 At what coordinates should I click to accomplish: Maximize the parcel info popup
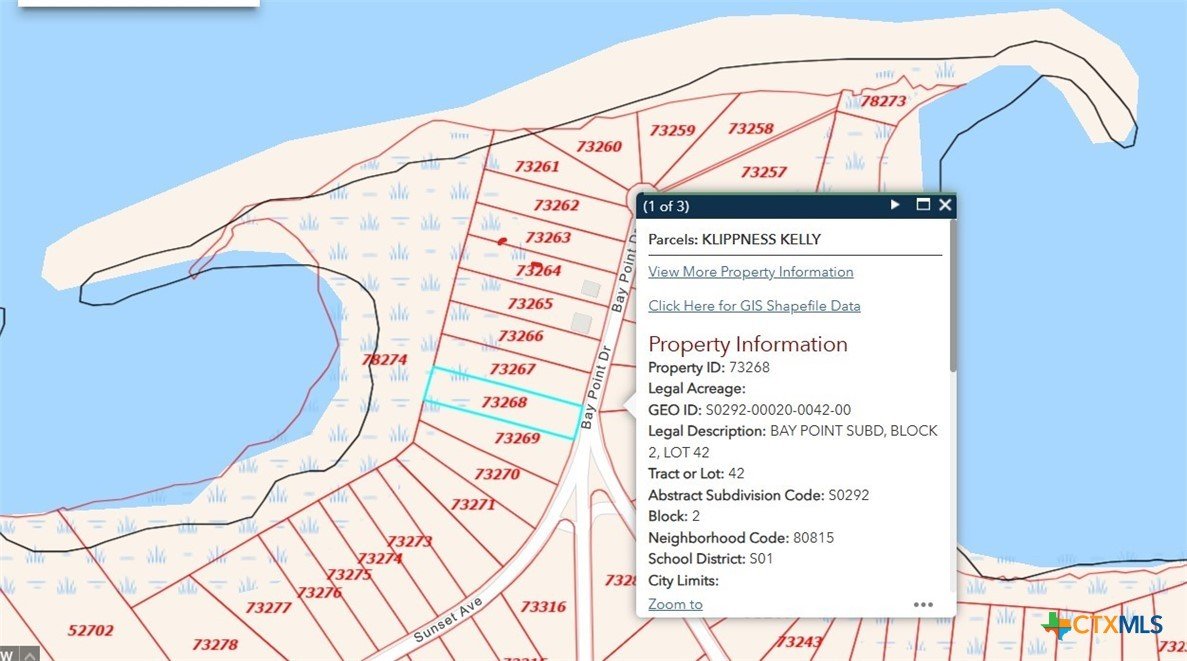coord(923,205)
